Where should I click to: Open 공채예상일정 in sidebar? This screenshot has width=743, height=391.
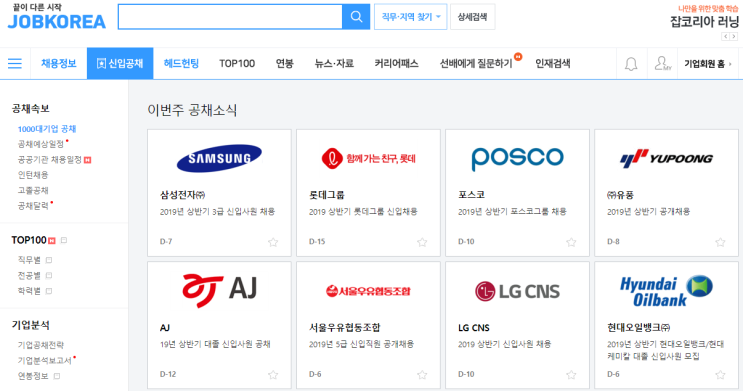(41, 144)
